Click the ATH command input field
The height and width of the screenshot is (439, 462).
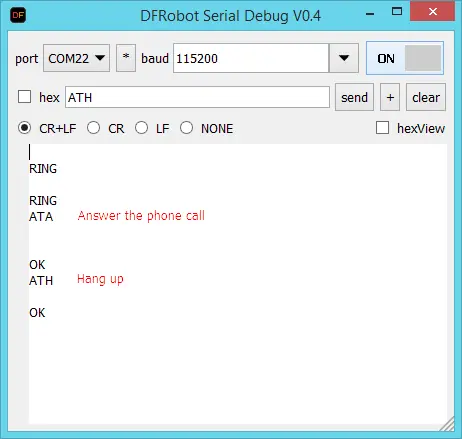point(197,97)
